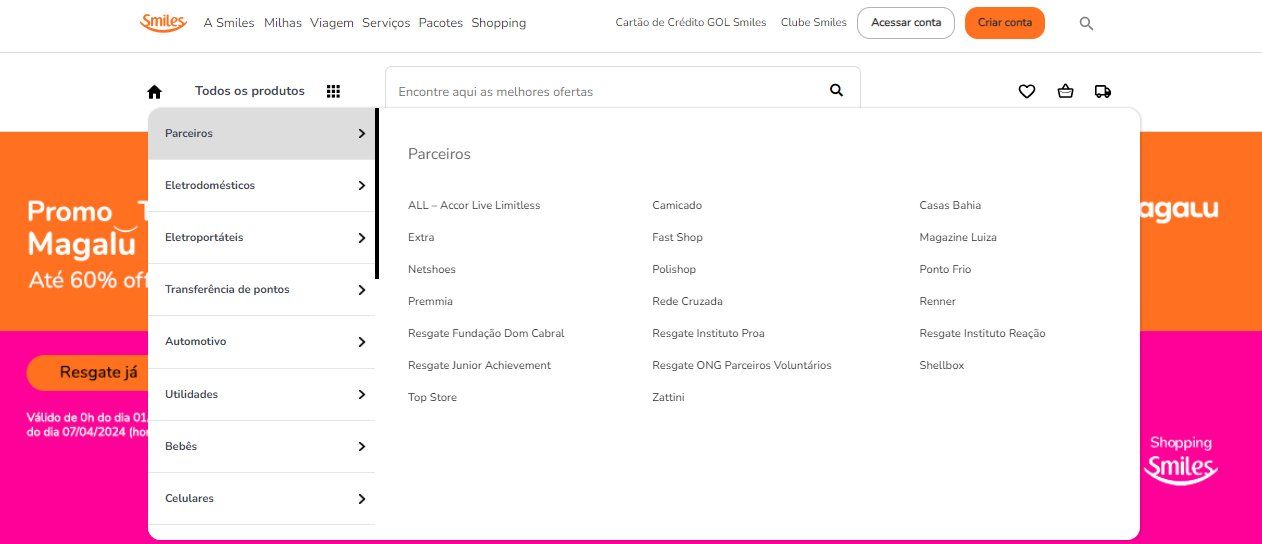
Task: Open the A Smiles menu
Action: (x=229, y=22)
